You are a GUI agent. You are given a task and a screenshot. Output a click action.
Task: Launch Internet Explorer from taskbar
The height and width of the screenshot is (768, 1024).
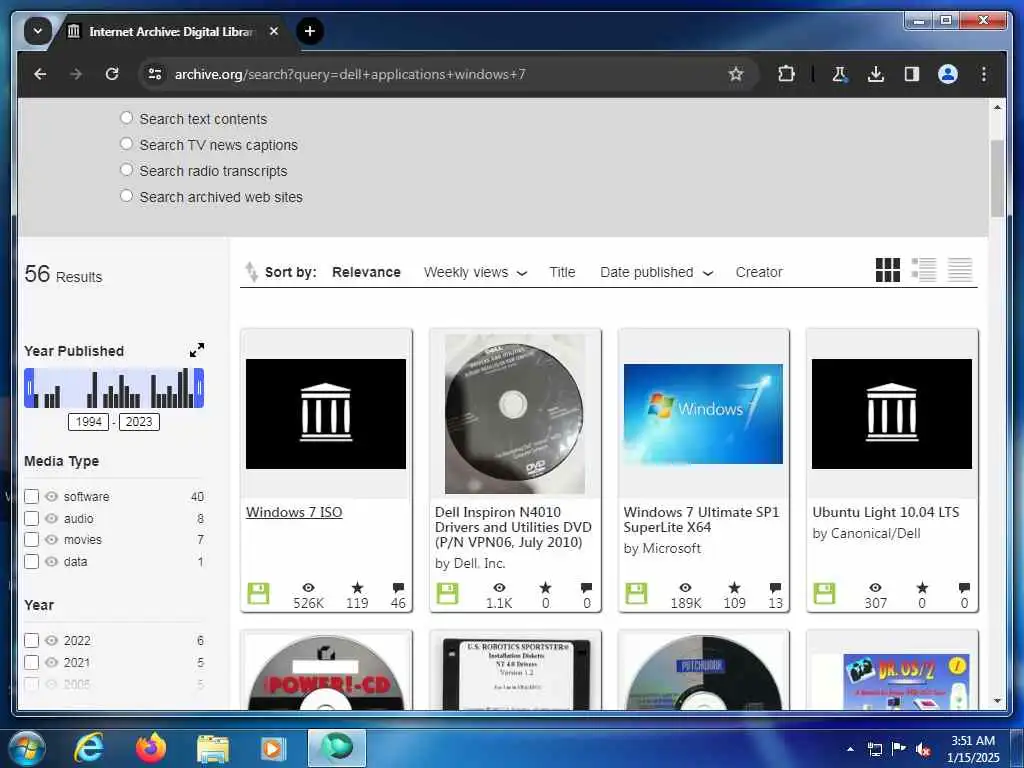pyautogui.click(x=89, y=748)
